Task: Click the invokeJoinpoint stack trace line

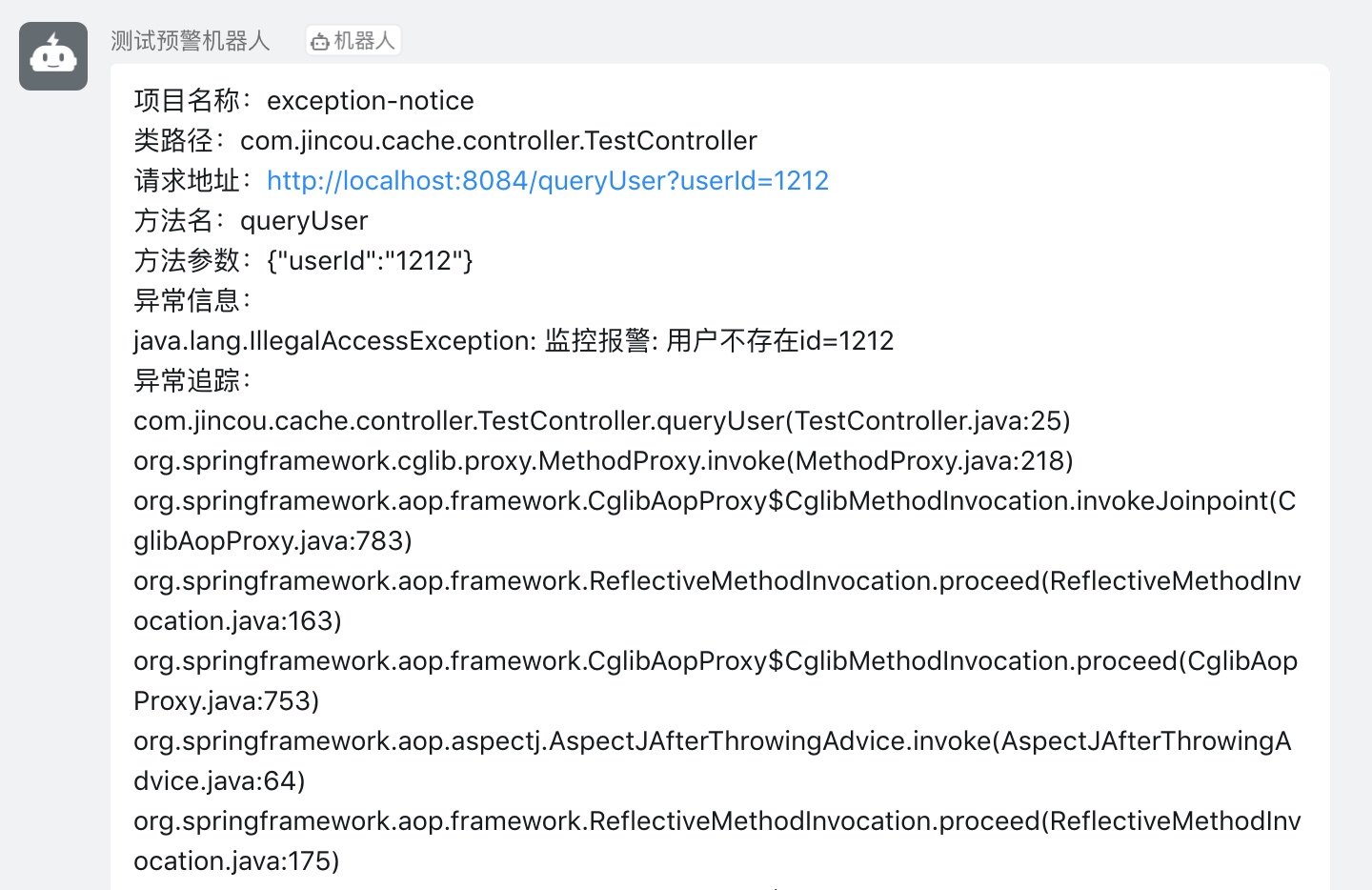Action: (x=715, y=501)
